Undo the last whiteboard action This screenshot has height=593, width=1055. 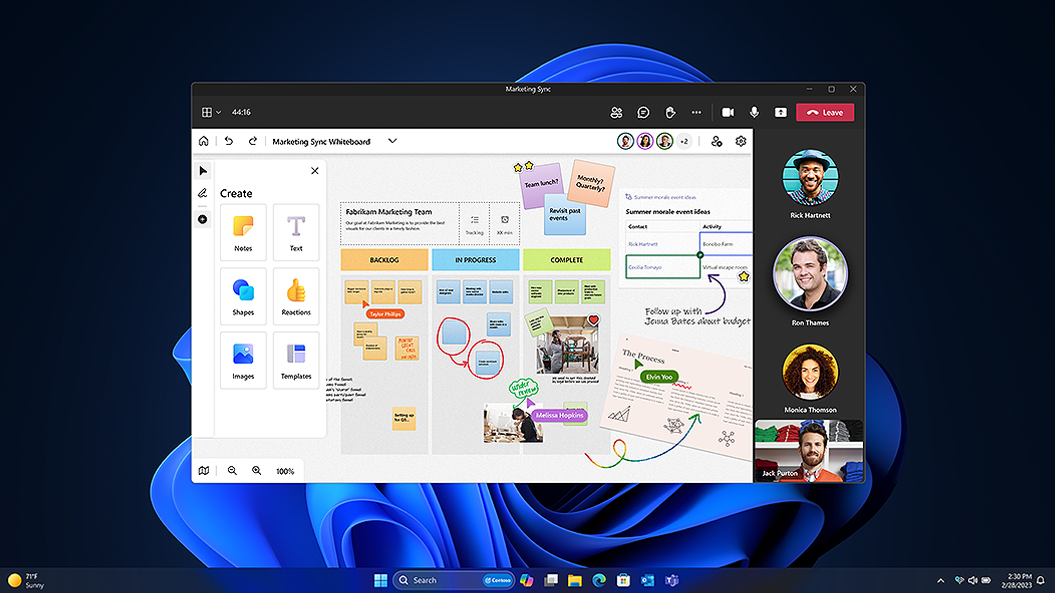pos(229,142)
